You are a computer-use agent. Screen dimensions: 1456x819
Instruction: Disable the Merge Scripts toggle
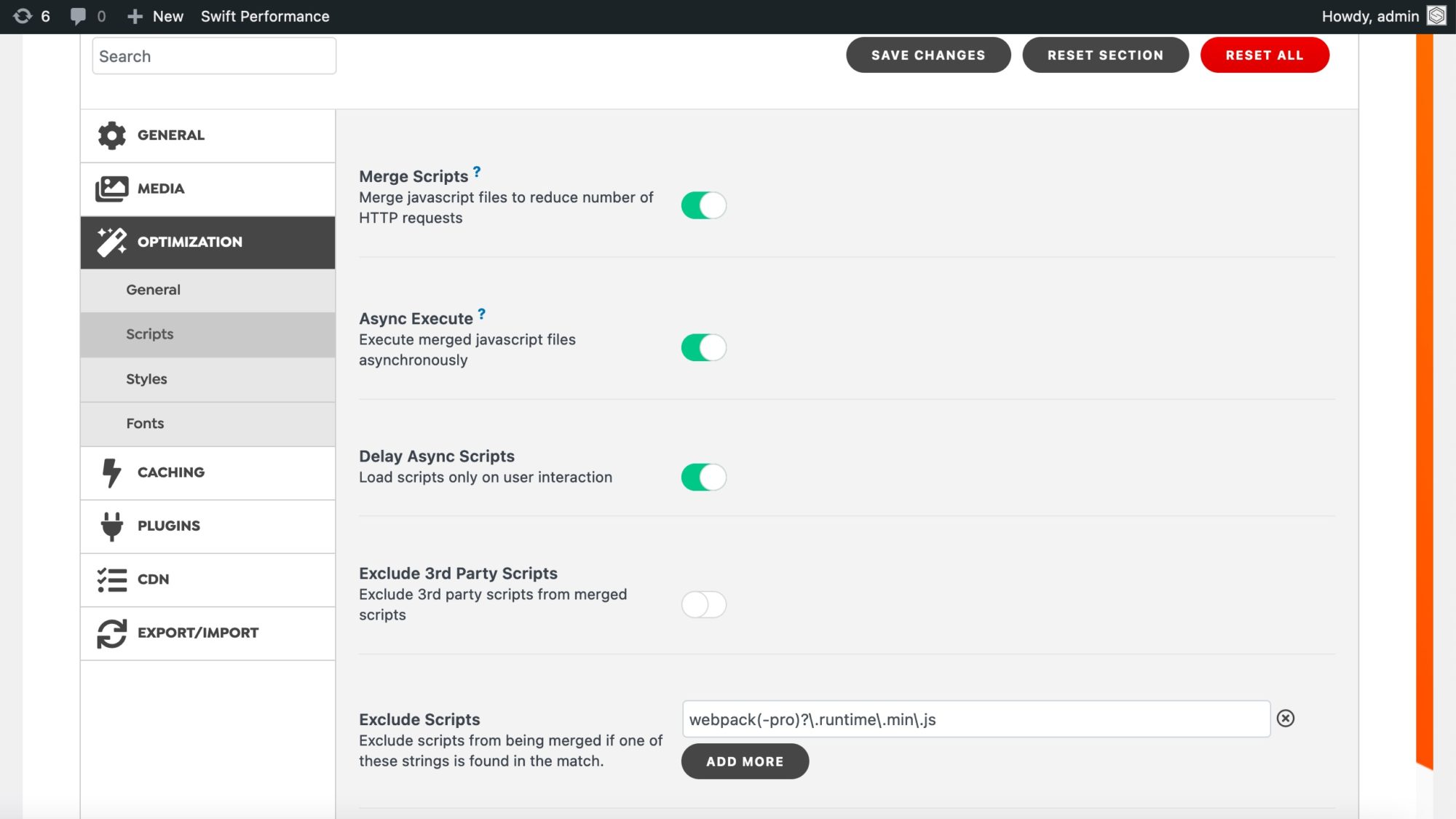click(x=704, y=205)
